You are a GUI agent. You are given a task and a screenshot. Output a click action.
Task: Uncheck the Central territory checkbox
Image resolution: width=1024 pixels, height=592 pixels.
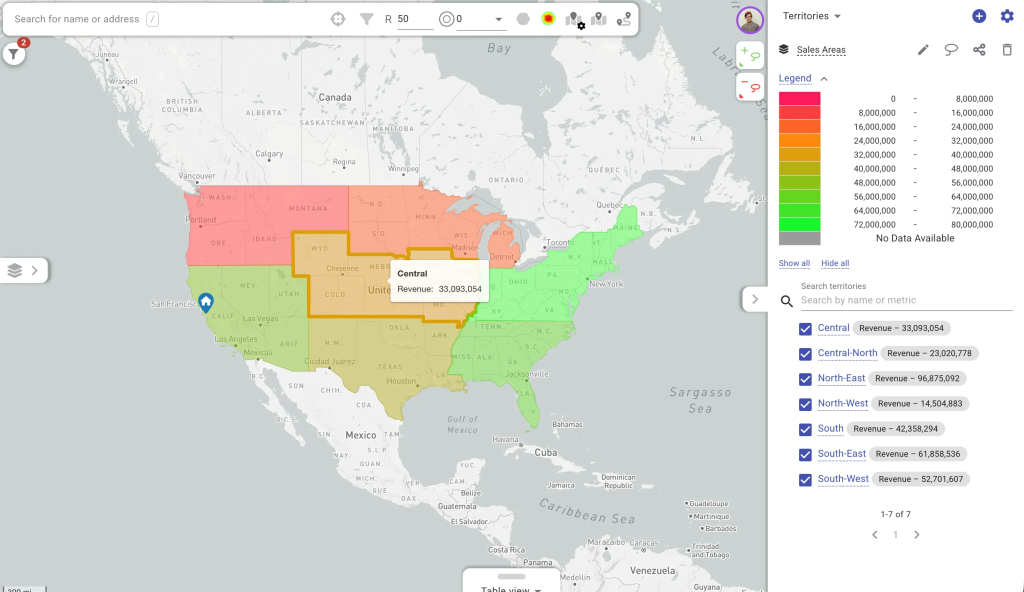coord(805,329)
